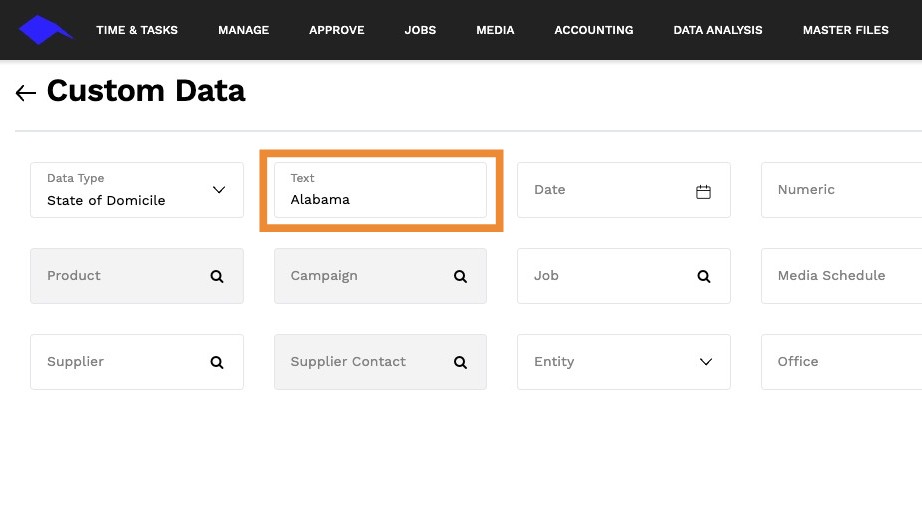Open the Accounting menu

coord(594,30)
